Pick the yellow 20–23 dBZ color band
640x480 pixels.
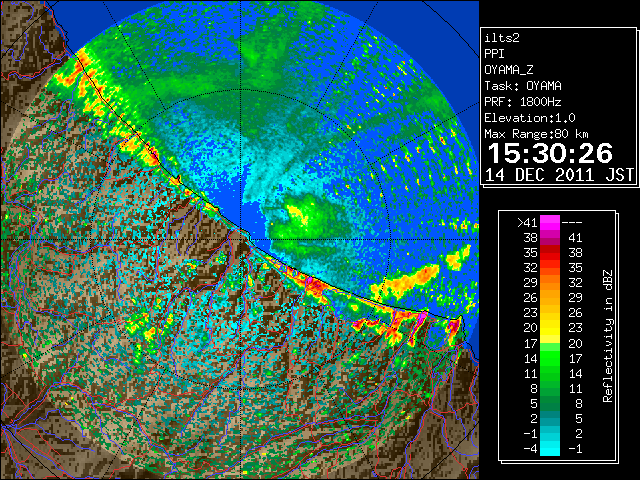(550, 328)
